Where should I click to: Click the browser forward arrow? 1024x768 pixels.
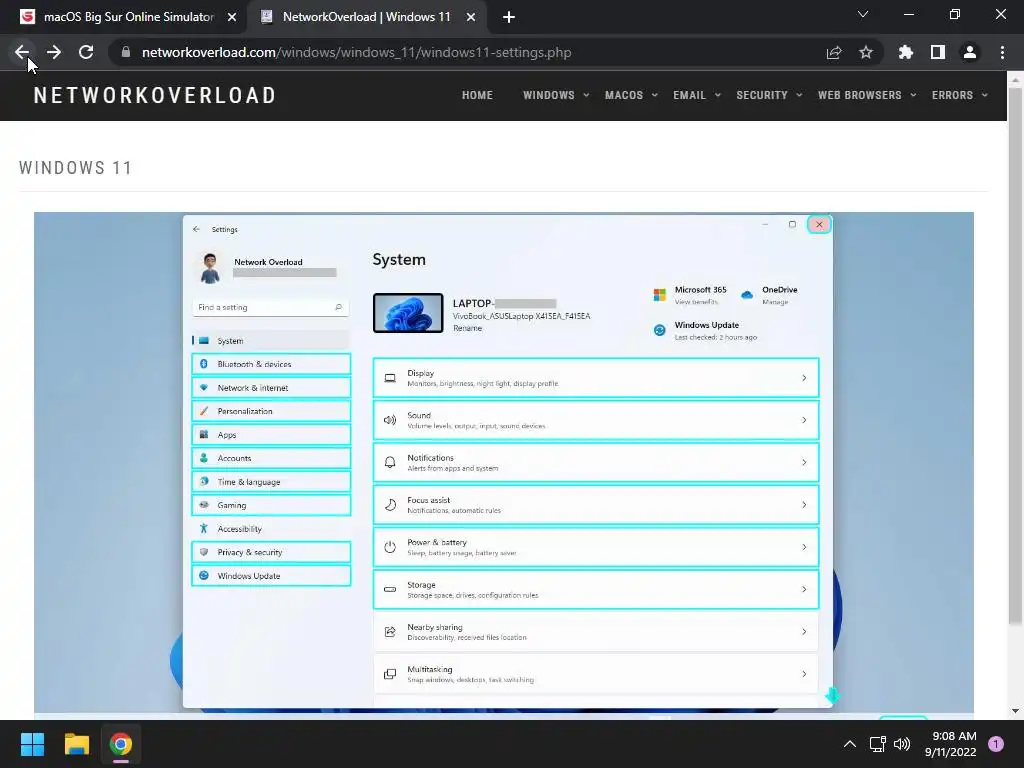pyautogui.click(x=54, y=52)
